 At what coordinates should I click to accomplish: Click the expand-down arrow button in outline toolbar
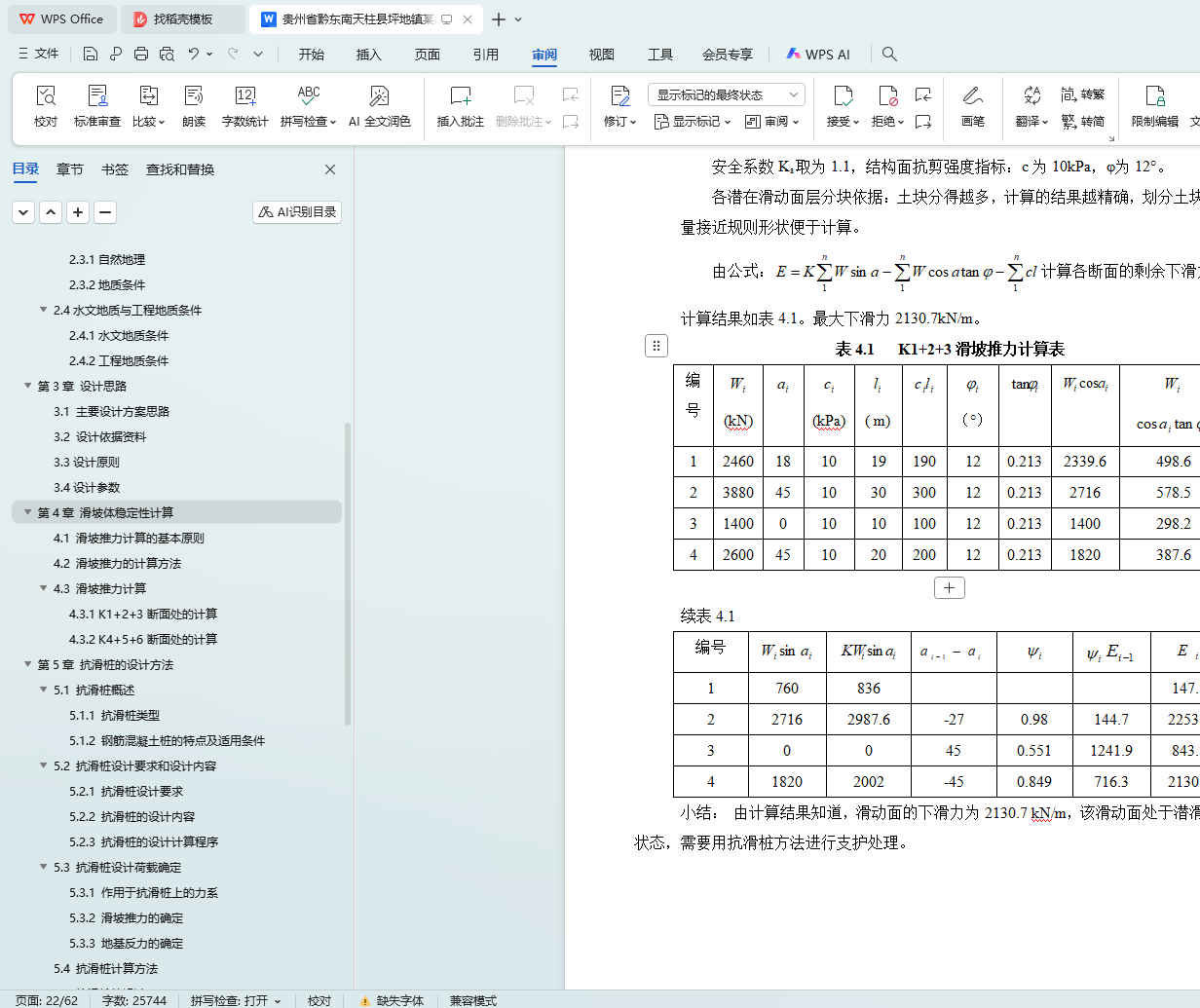(x=23, y=211)
